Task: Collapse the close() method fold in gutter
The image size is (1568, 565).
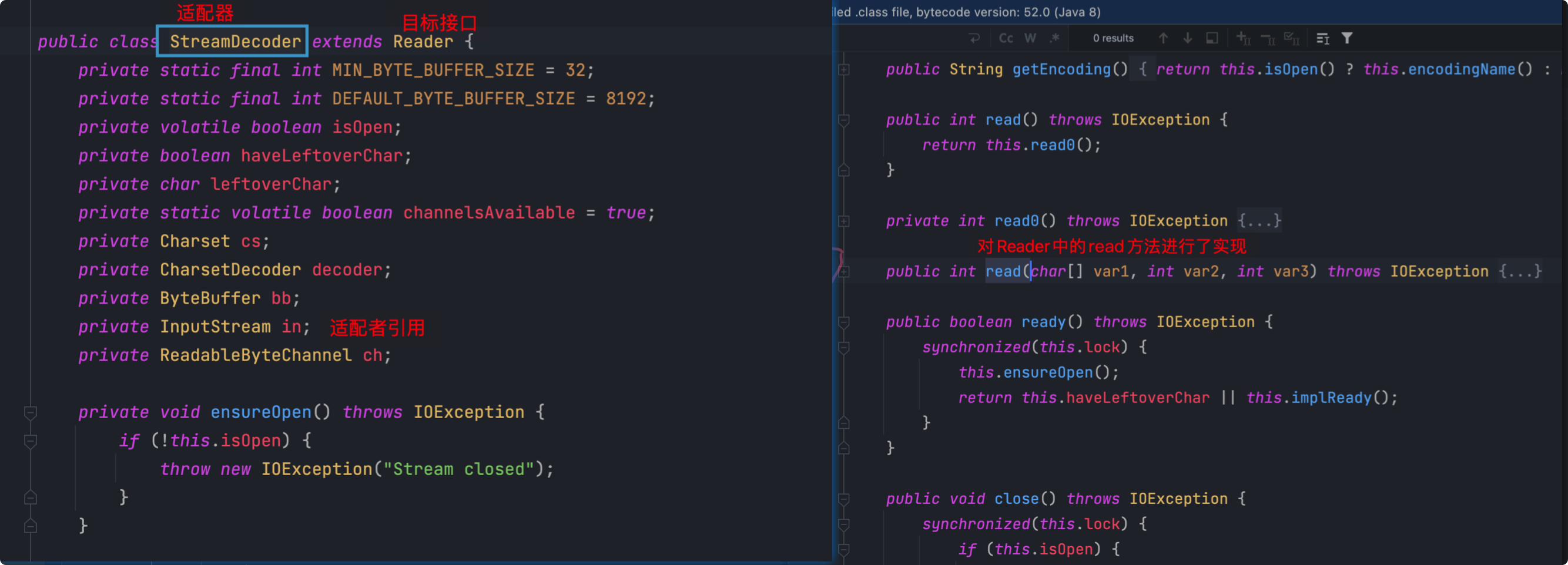Action: tap(844, 499)
